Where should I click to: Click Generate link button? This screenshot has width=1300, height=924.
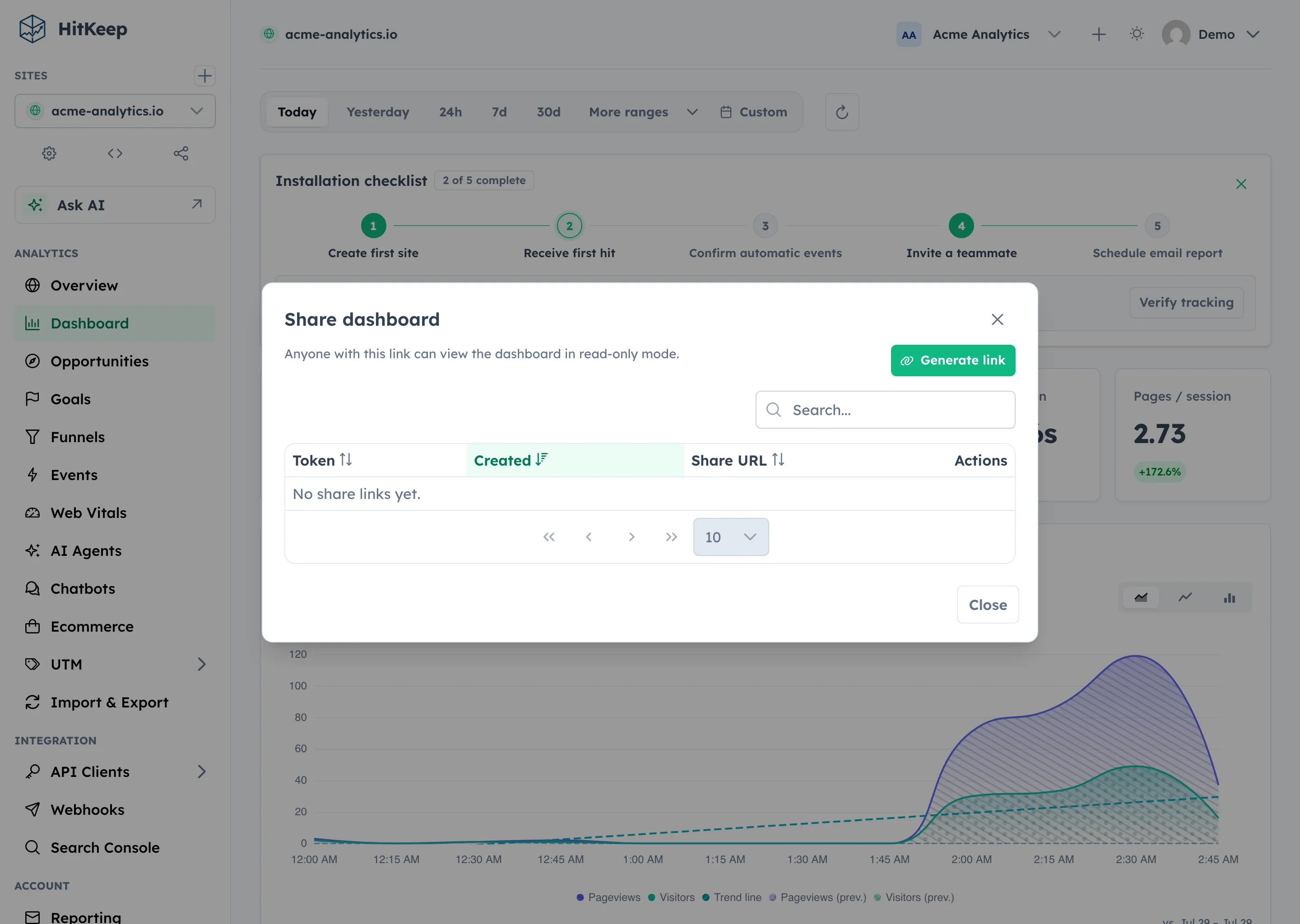click(x=953, y=360)
